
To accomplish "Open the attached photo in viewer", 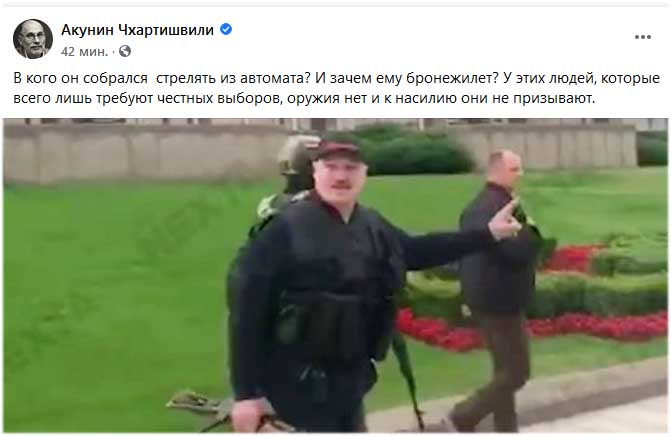I will tap(336, 275).
